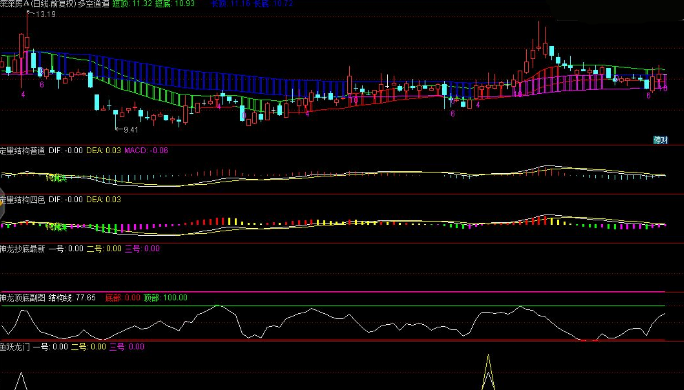The width and height of the screenshot is (684, 390).
Task: Click the white spike in bottom-left panel
Action: 21,381
